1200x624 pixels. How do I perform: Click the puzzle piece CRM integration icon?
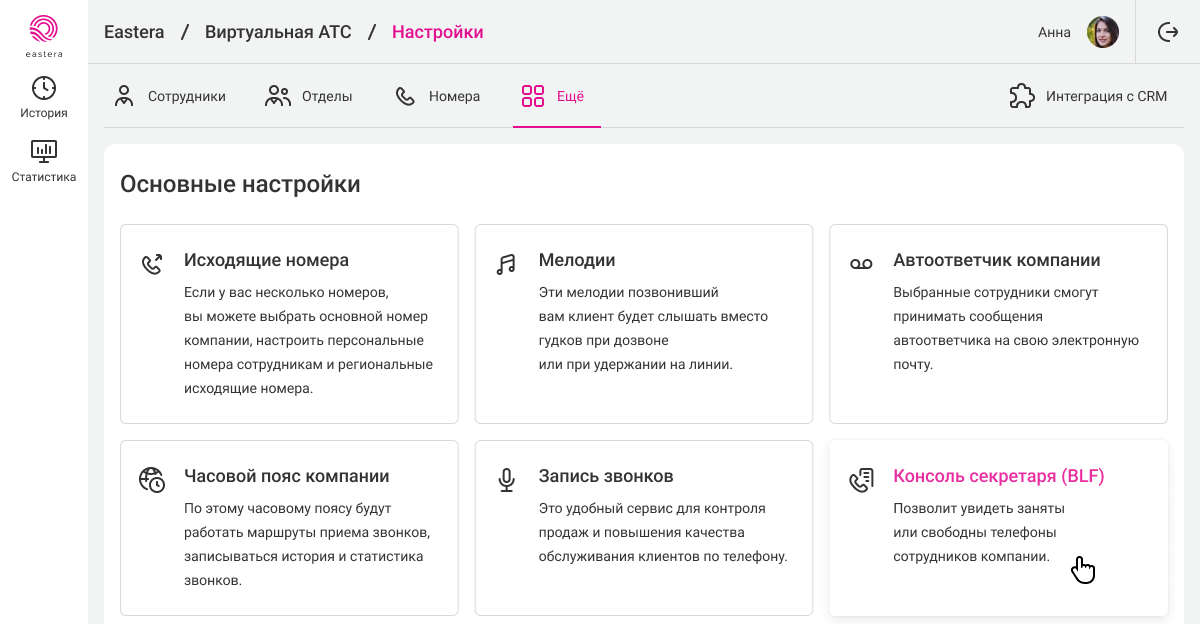click(1022, 96)
